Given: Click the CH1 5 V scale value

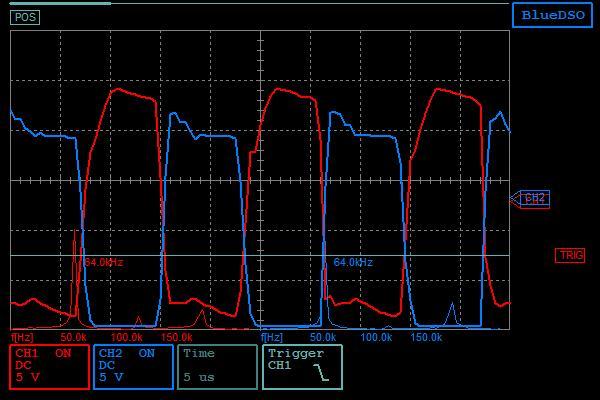Looking at the screenshot, I should [28, 377].
